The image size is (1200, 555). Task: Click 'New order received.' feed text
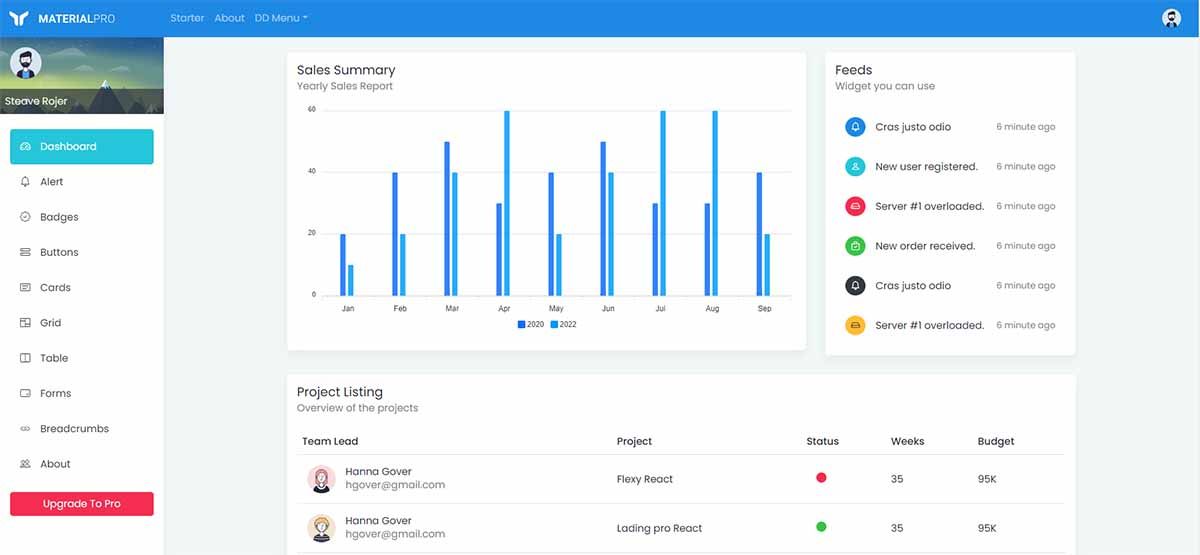(x=925, y=246)
